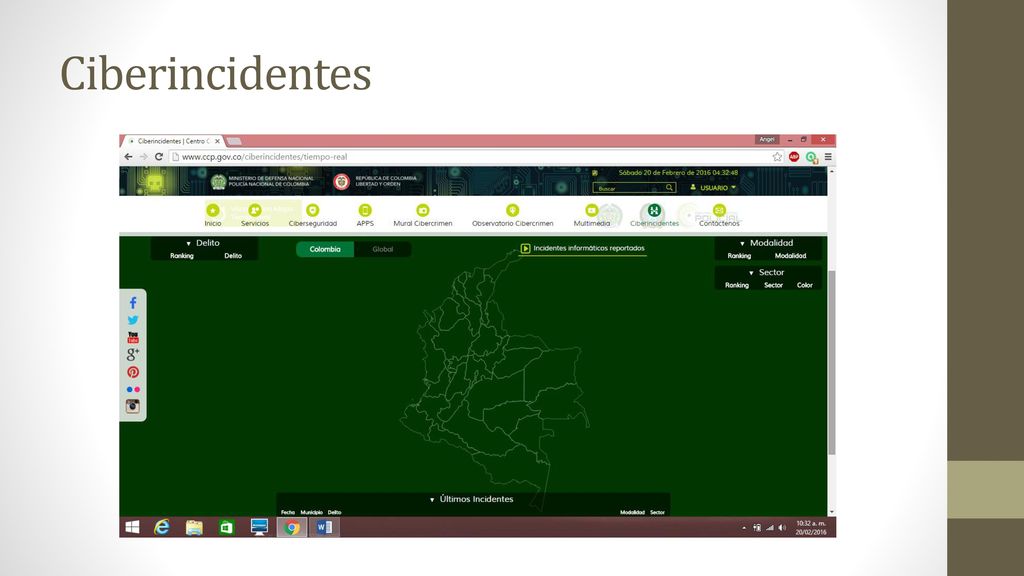Show hidden tray icons arrow
This screenshot has width=1024, height=576.
[744, 528]
